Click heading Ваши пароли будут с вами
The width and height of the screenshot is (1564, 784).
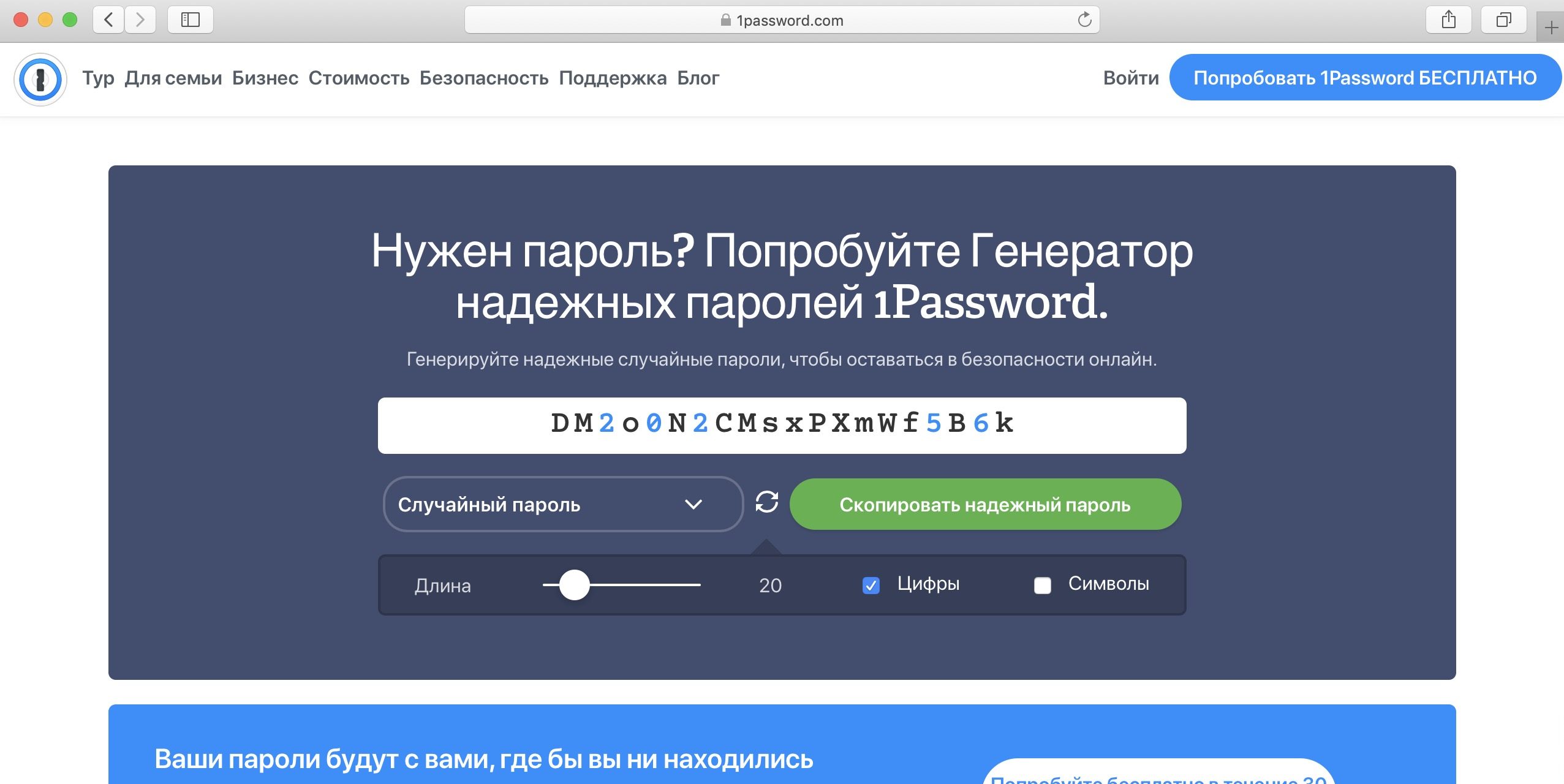[x=484, y=759]
